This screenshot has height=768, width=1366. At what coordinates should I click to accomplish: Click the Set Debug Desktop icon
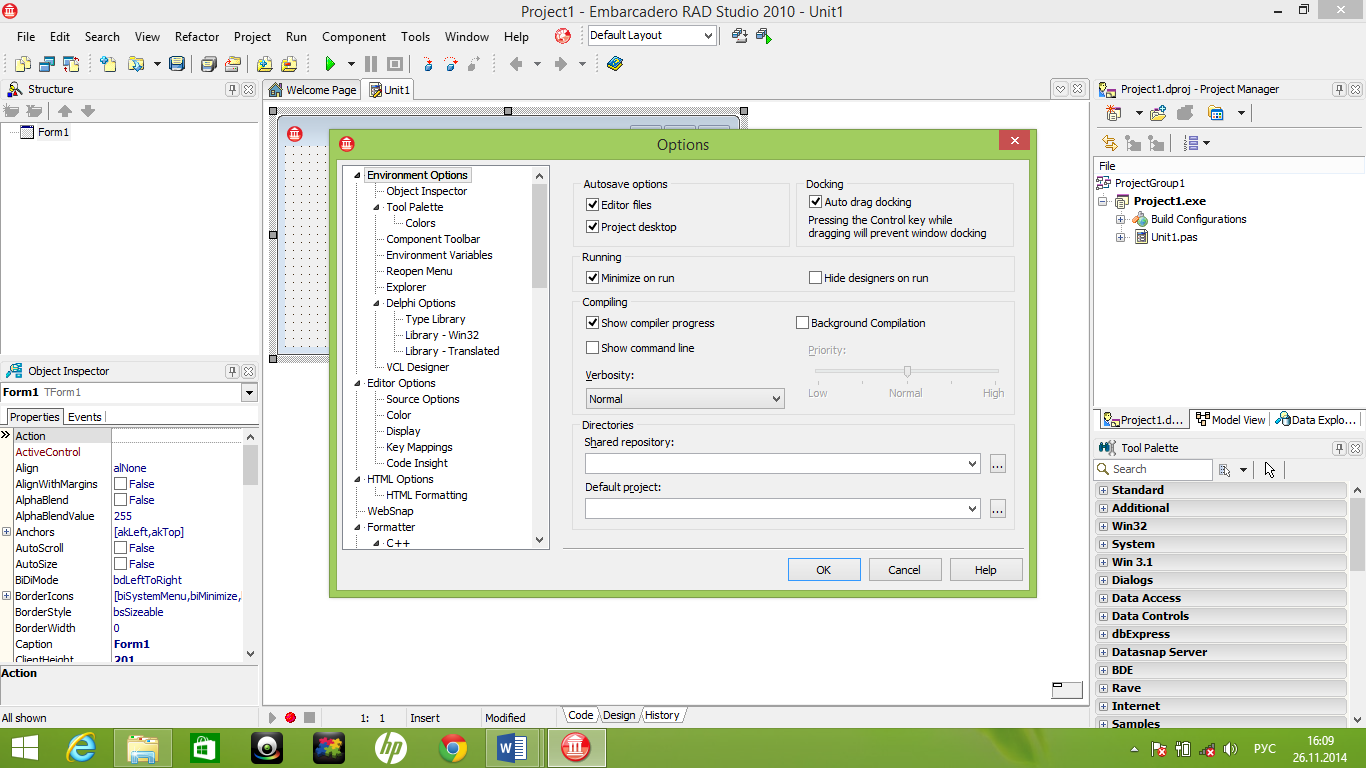764,36
